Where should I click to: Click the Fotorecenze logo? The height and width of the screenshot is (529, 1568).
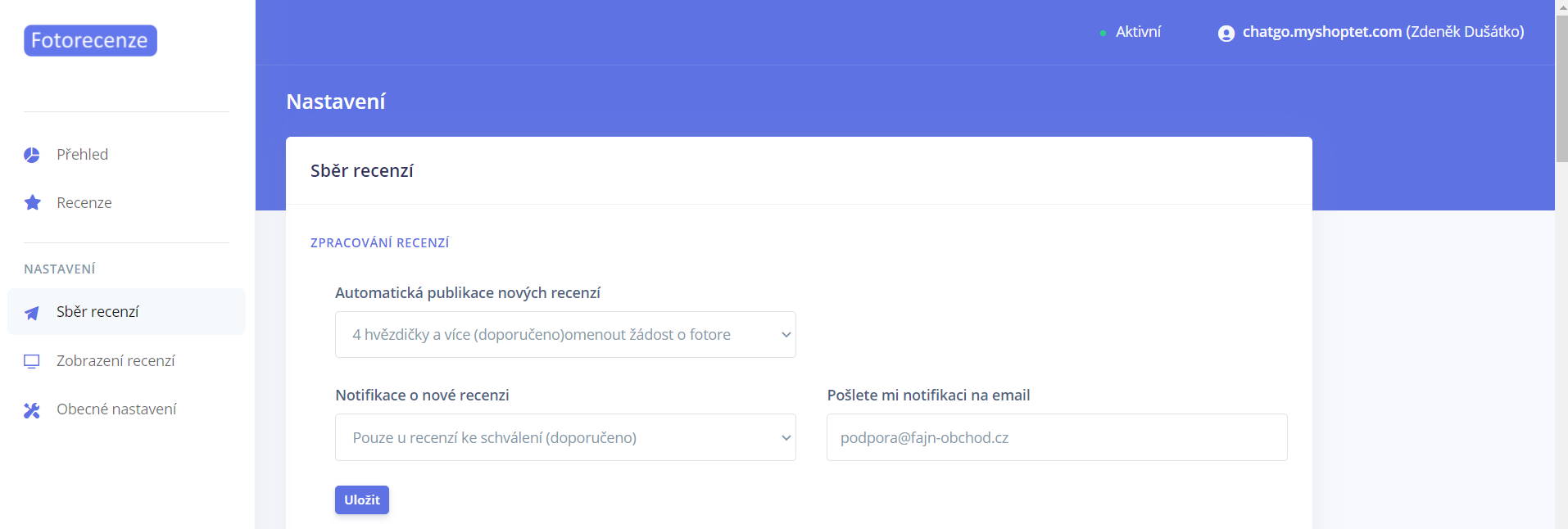(90, 40)
